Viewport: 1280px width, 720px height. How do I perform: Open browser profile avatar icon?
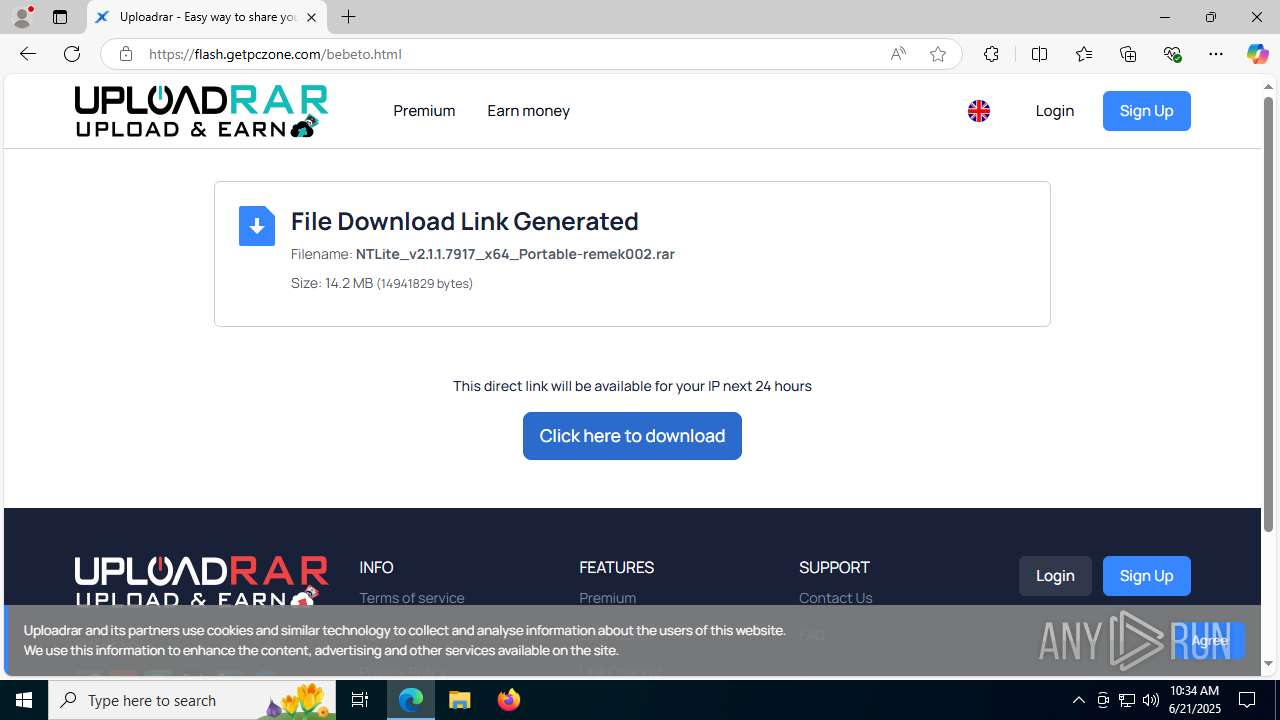click(21, 17)
